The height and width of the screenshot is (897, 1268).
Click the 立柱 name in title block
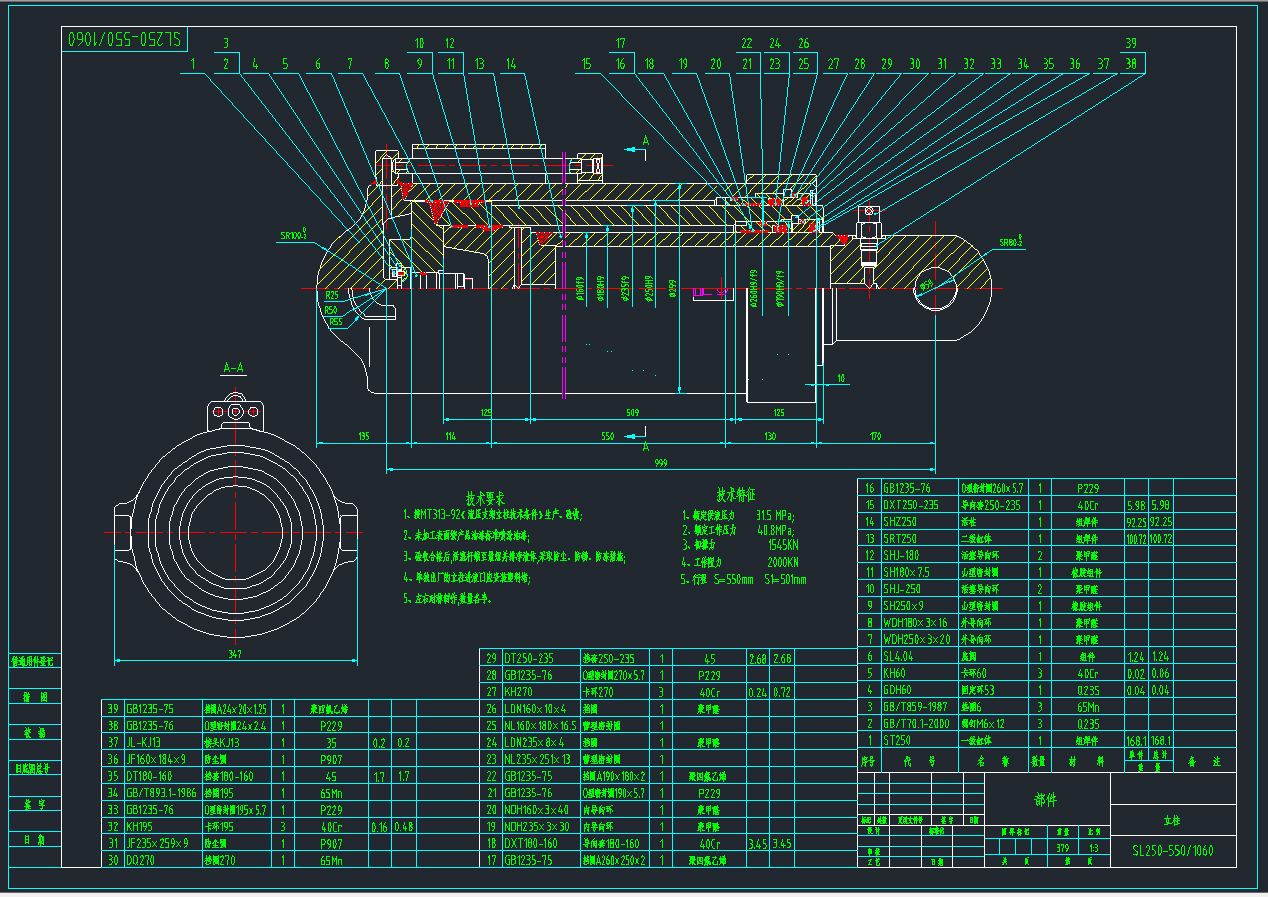point(1172,820)
